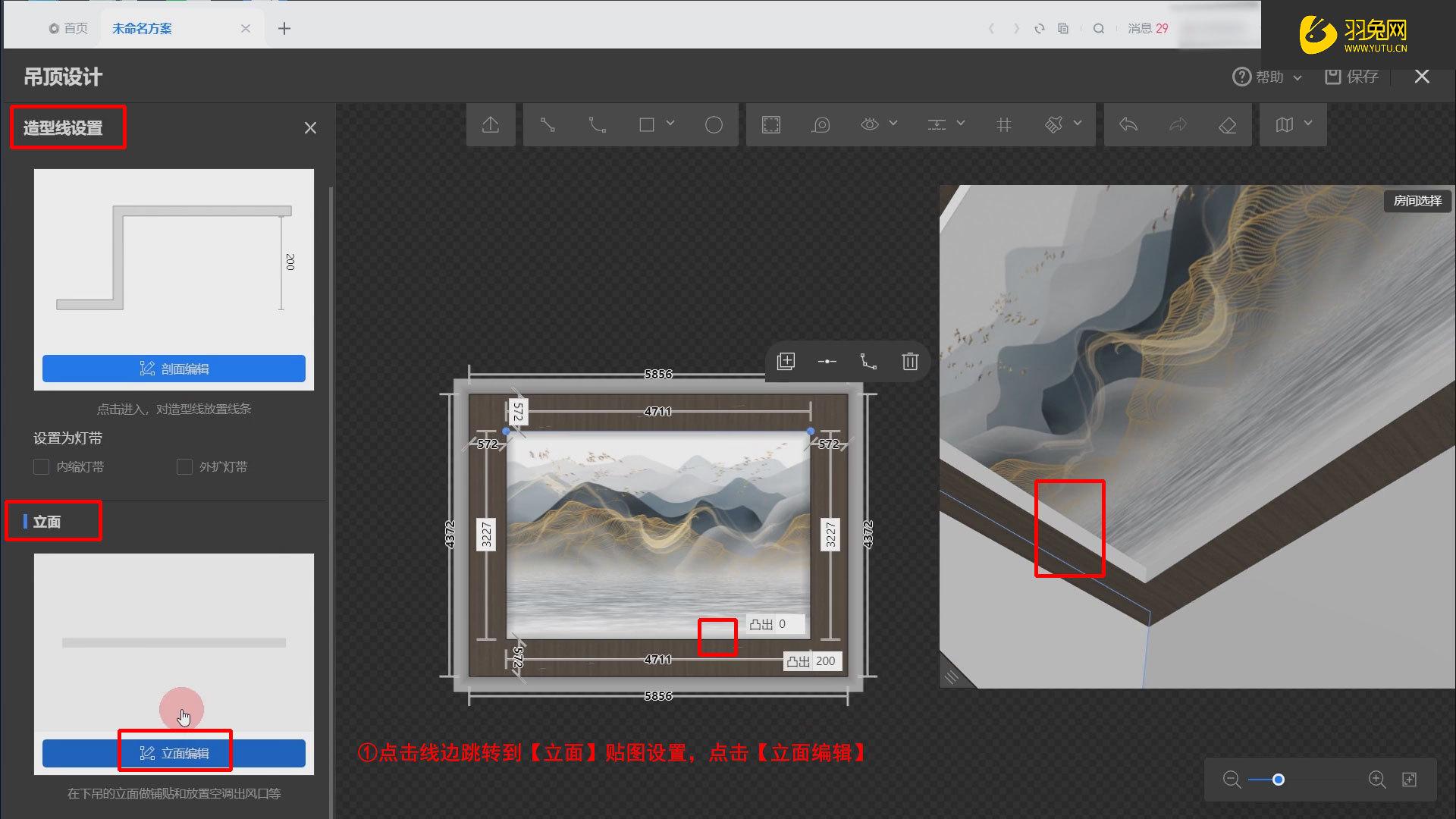Image resolution: width=1456 pixels, height=819 pixels.
Task: Click the fit-to-screen icon beside zoom controls
Action: [x=1410, y=780]
